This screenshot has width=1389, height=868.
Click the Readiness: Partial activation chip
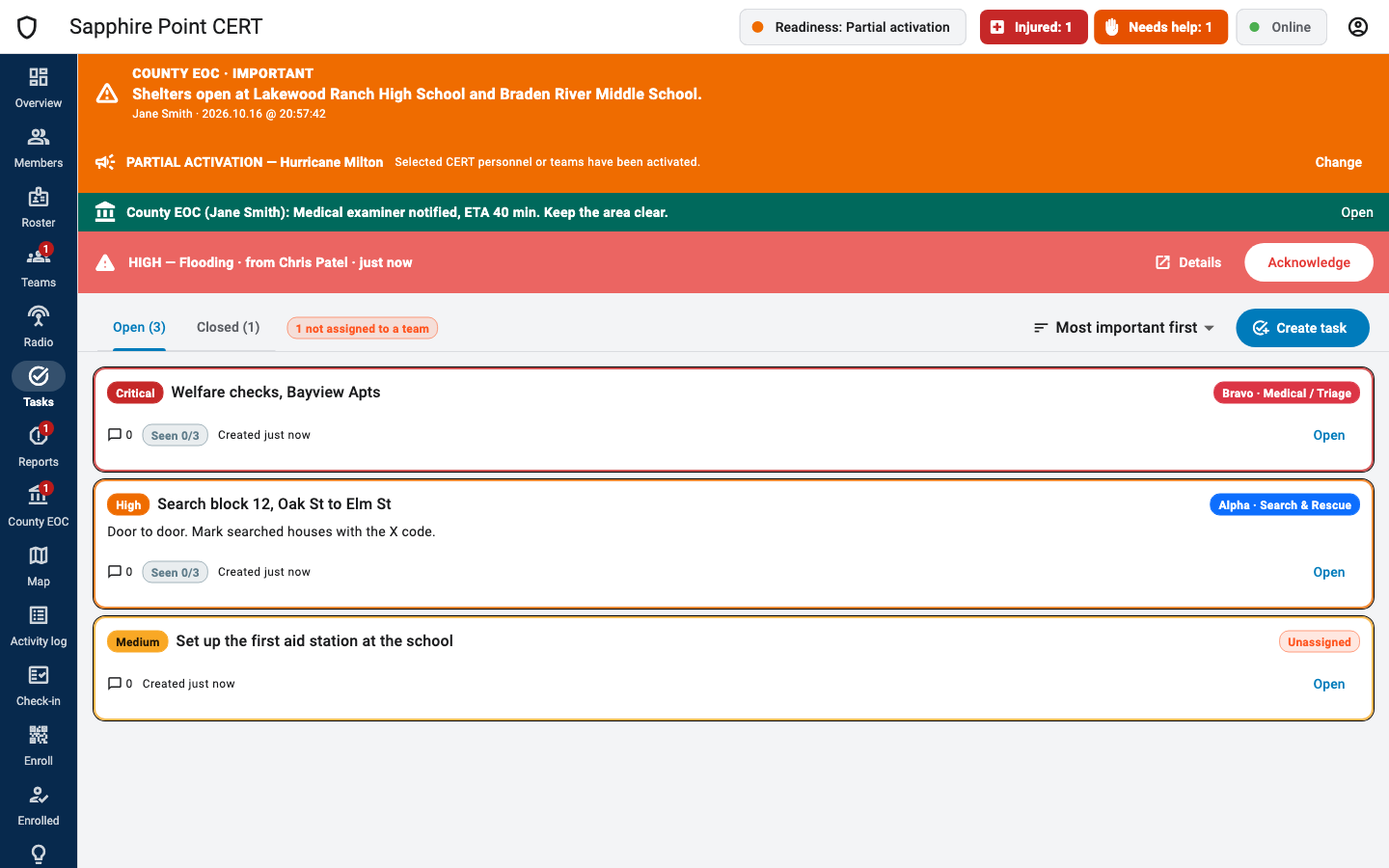click(x=853, y=27)
